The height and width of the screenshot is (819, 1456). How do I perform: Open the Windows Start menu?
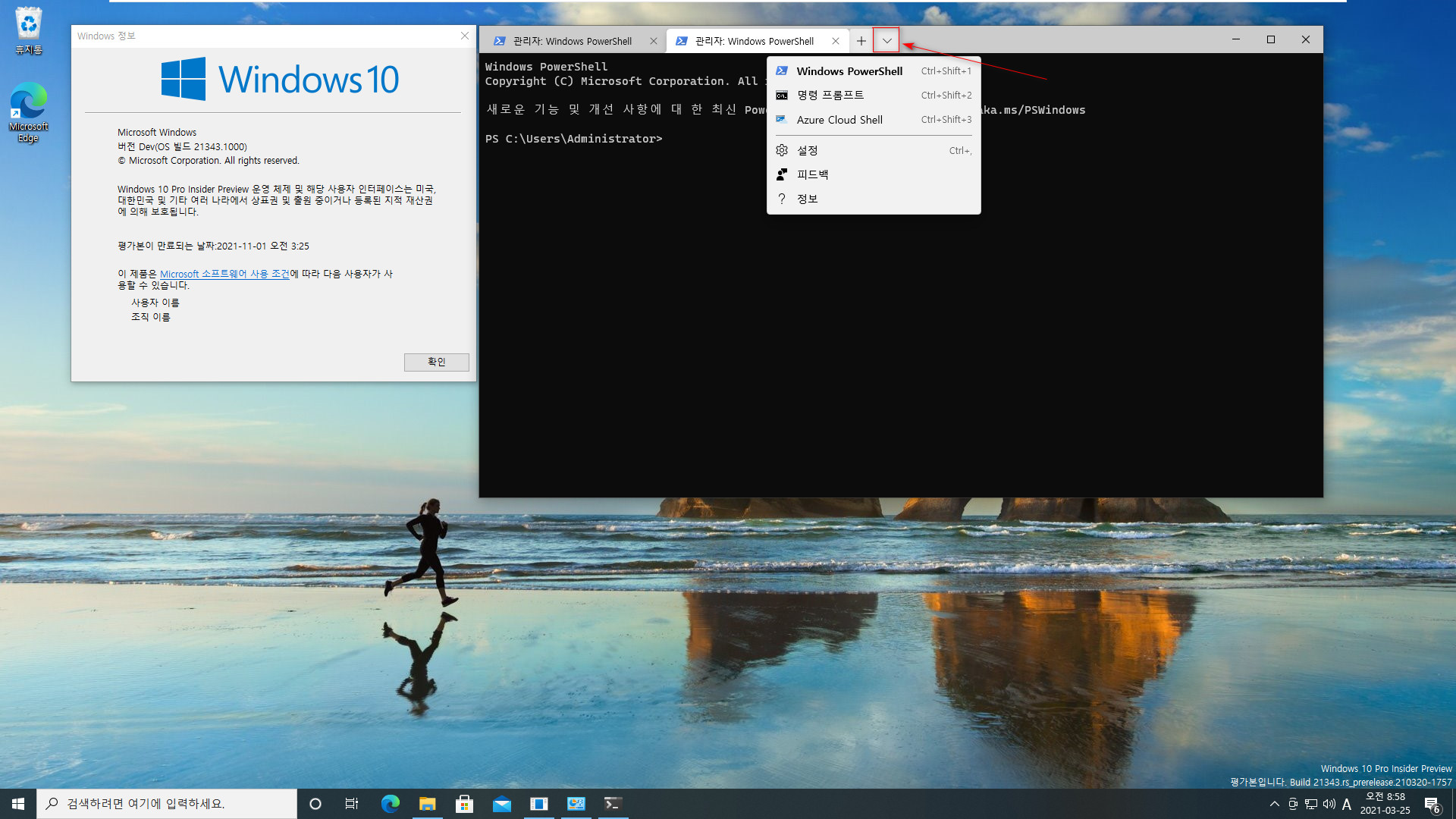pyautogui.click(x=18, y=804)
